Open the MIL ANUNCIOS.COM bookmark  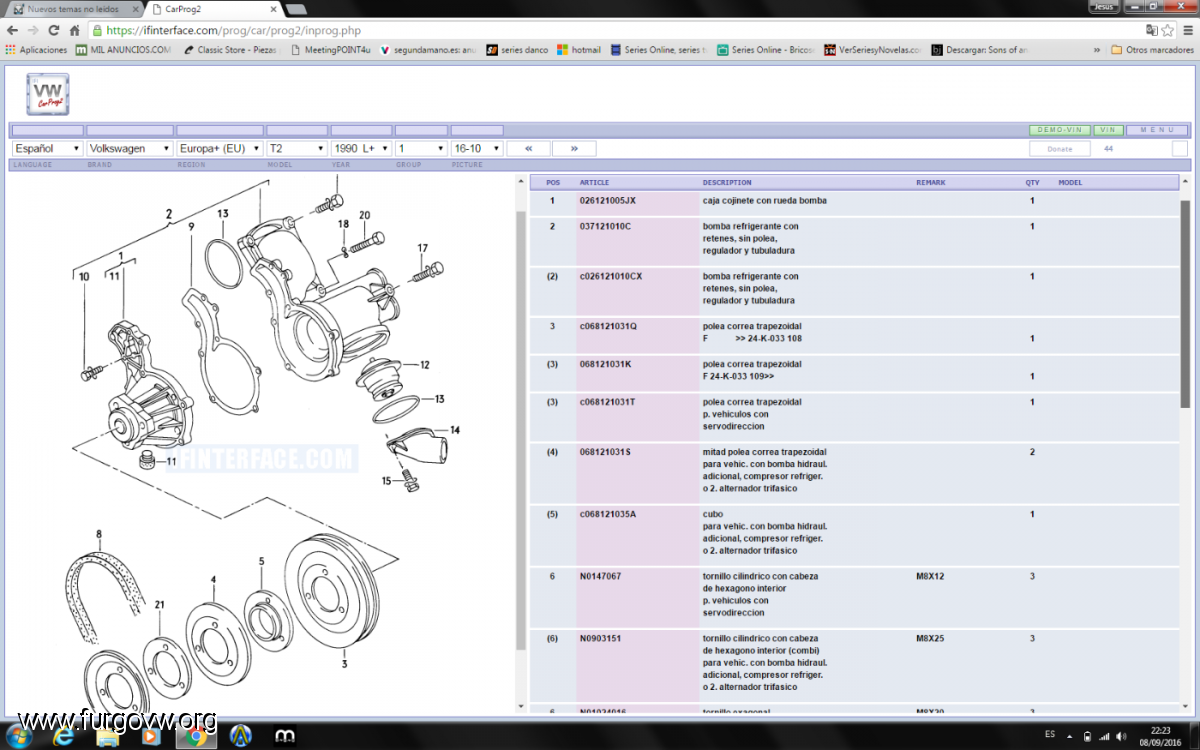124,50
